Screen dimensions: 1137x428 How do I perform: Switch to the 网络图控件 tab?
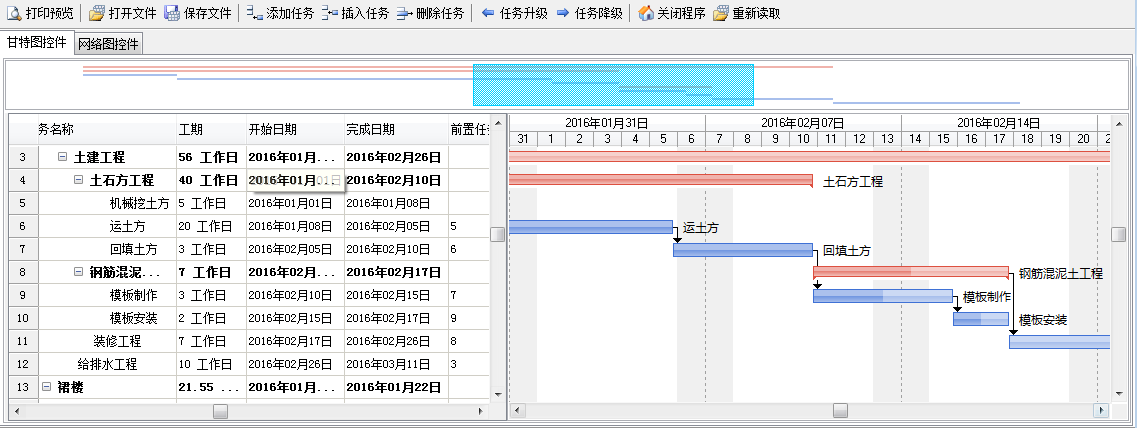tap(108, 44)
